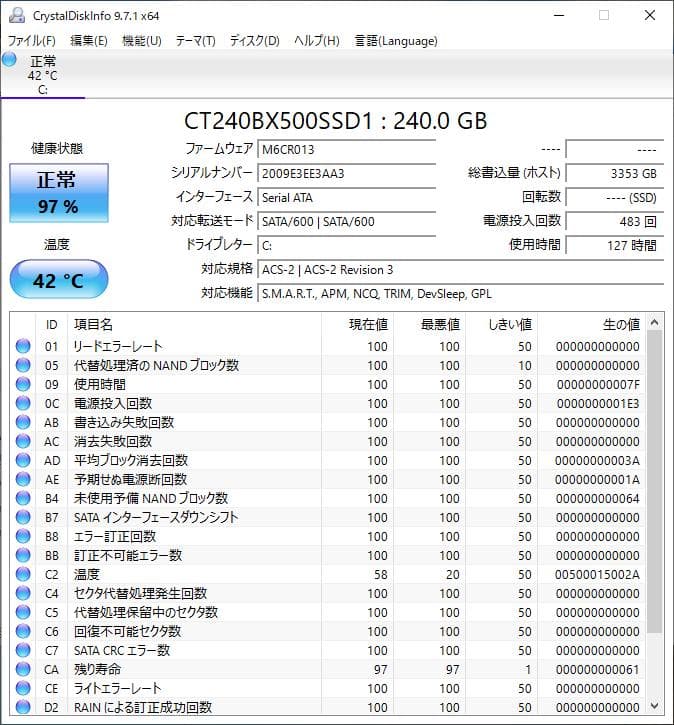Click the SMART list vertical scrollbar thumb
Image resolution: width=674 pixels, height=725 pixels.
click(654, 481)
